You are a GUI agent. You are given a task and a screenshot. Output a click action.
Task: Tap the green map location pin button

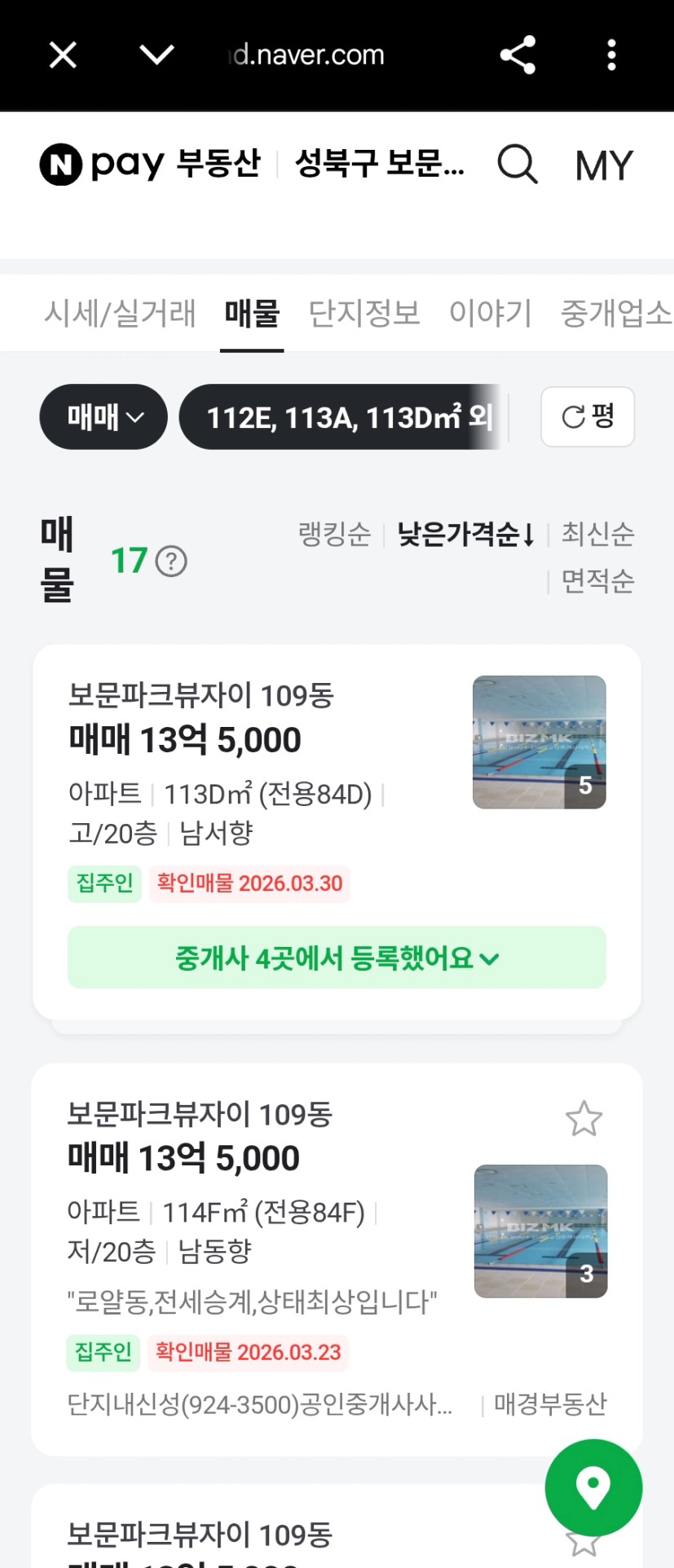(x=593, y=1487)
